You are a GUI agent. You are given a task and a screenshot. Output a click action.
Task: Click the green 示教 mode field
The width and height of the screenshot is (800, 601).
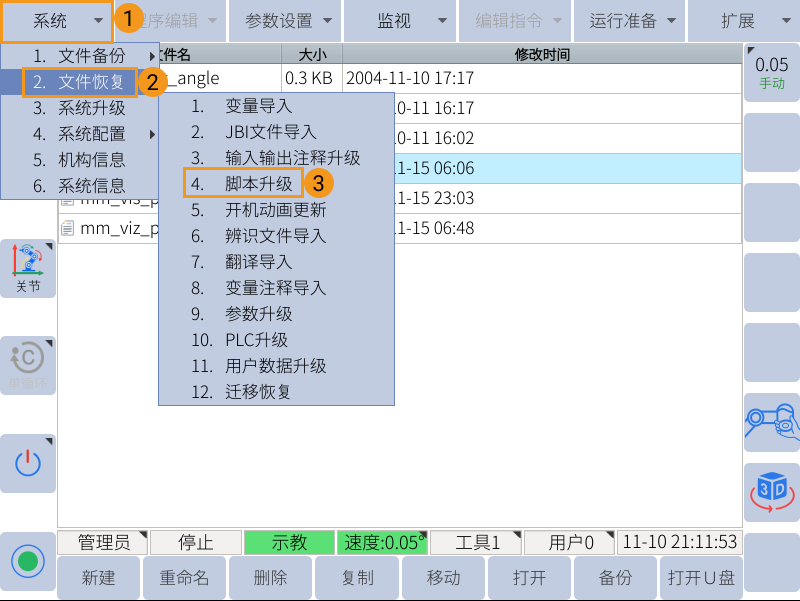(x=289, y=542)
